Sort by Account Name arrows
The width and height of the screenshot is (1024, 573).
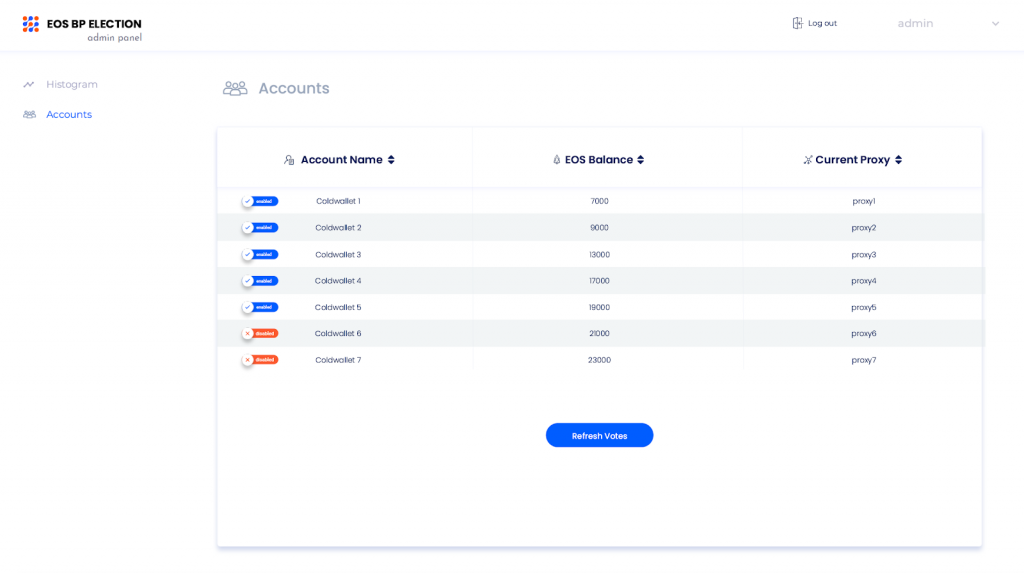pyautogui.click(x=391, y=160)
